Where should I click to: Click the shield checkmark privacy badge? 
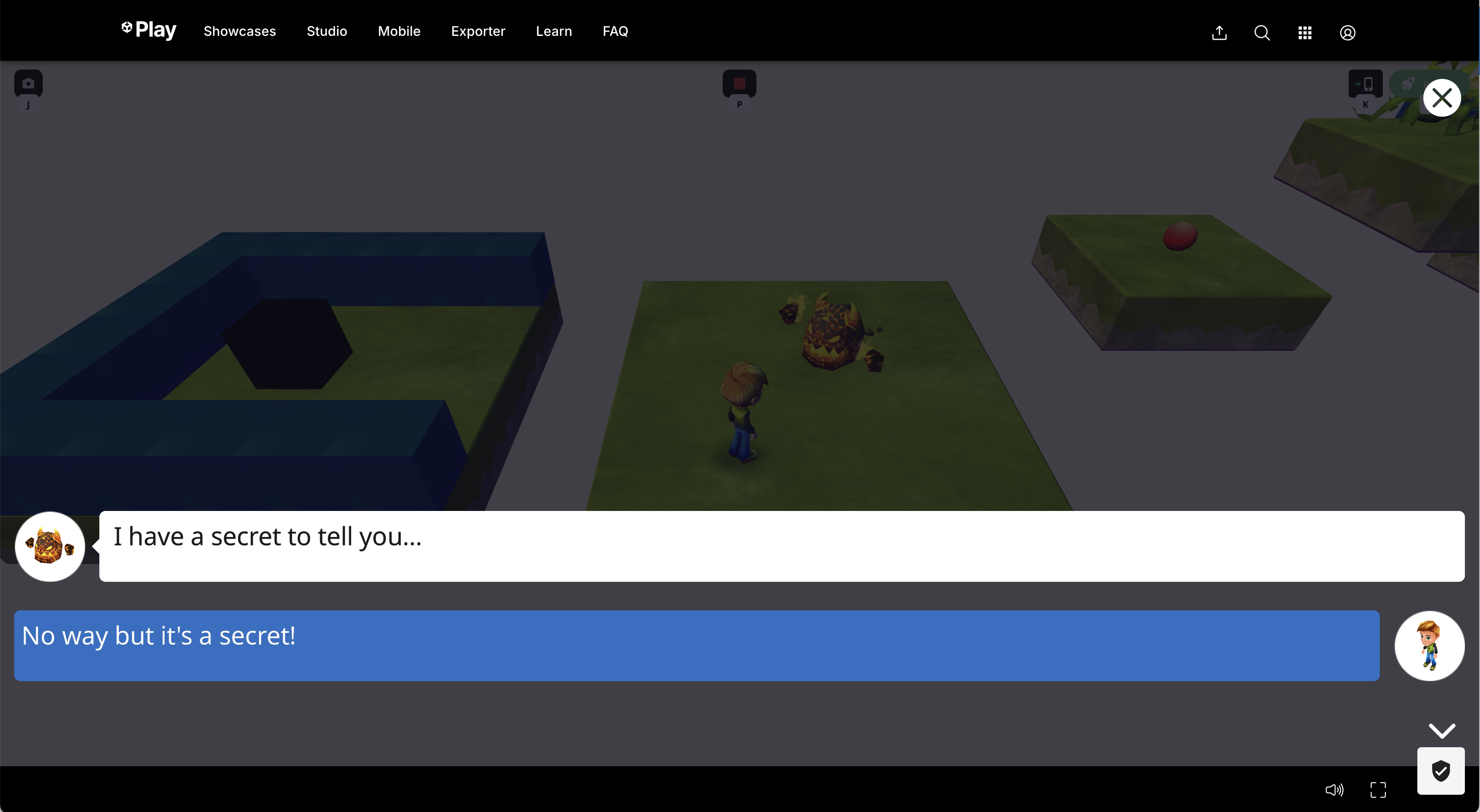coord(1440,771)
